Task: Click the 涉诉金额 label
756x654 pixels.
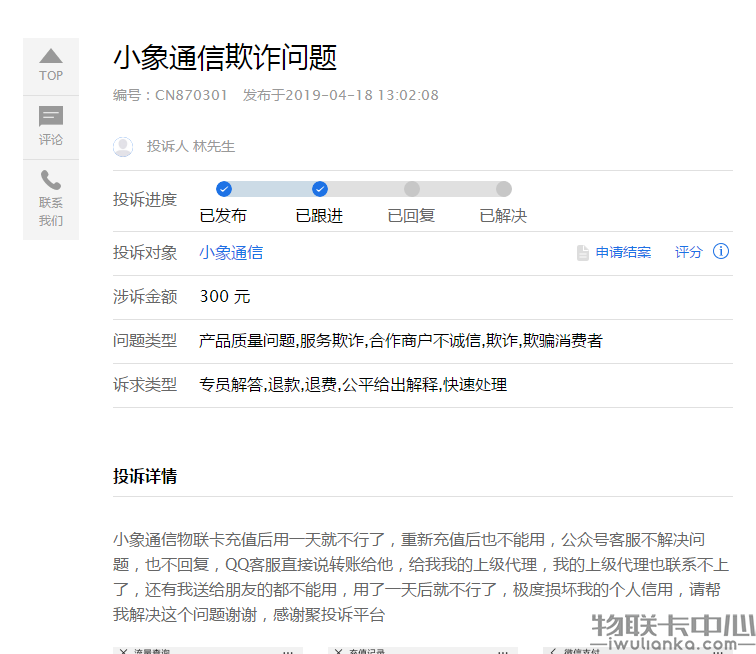Action: coord(145,297)
